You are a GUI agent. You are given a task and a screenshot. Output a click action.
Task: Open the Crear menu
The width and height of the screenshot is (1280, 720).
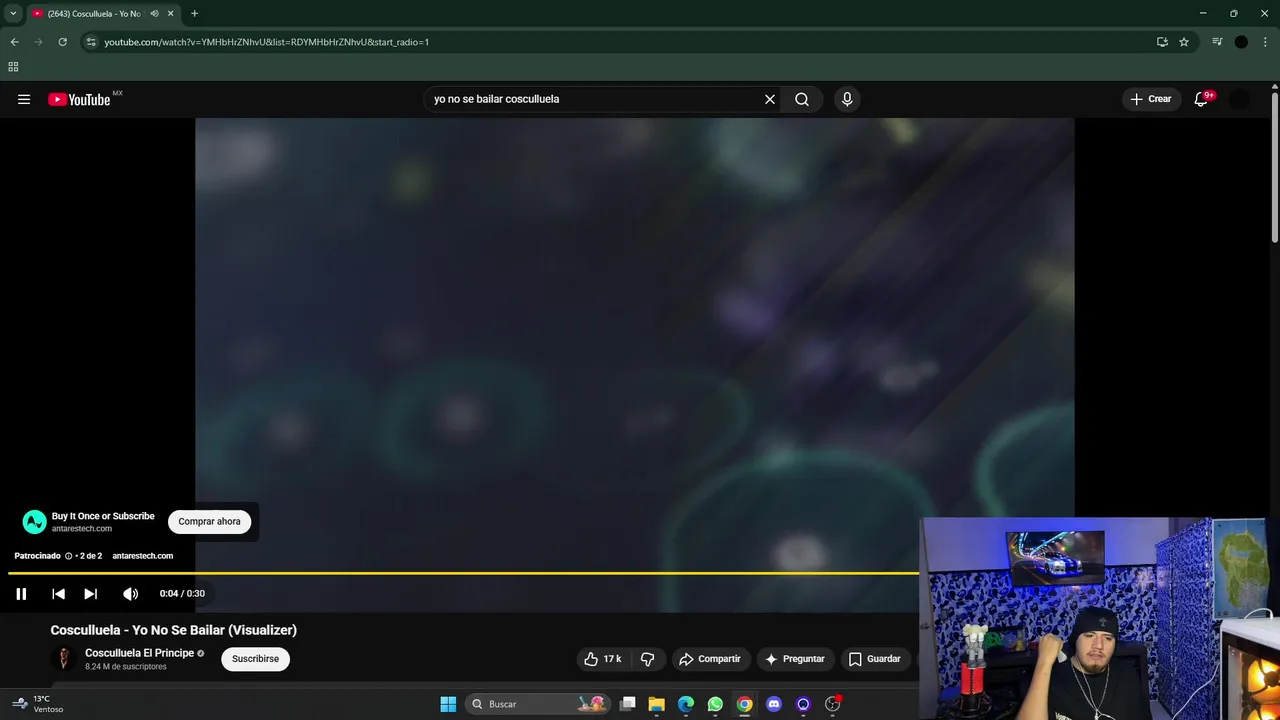tap(1150, 99)
